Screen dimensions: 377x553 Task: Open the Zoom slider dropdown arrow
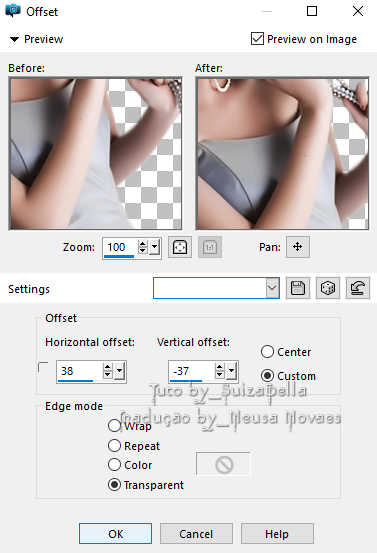click(x=154, y=247)
